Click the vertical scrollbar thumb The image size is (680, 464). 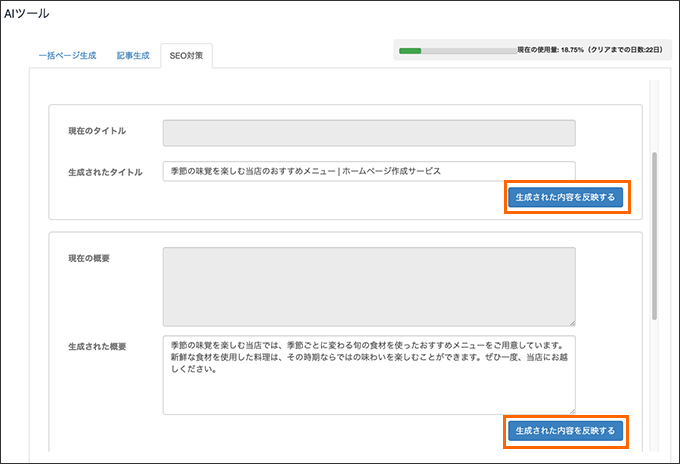click(654, 236)
